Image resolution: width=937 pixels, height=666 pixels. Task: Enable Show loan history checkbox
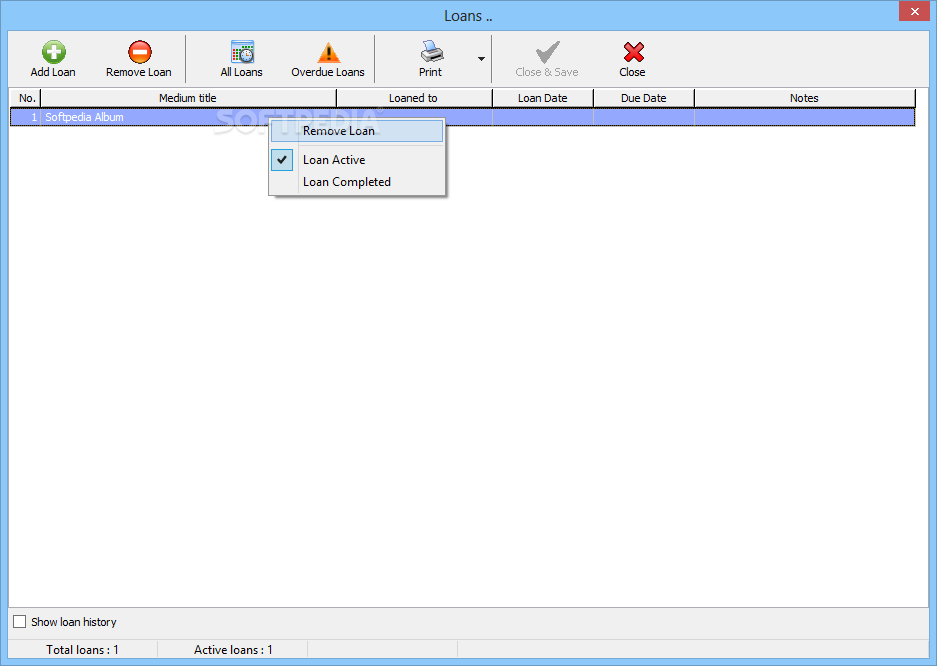point(20,622)
